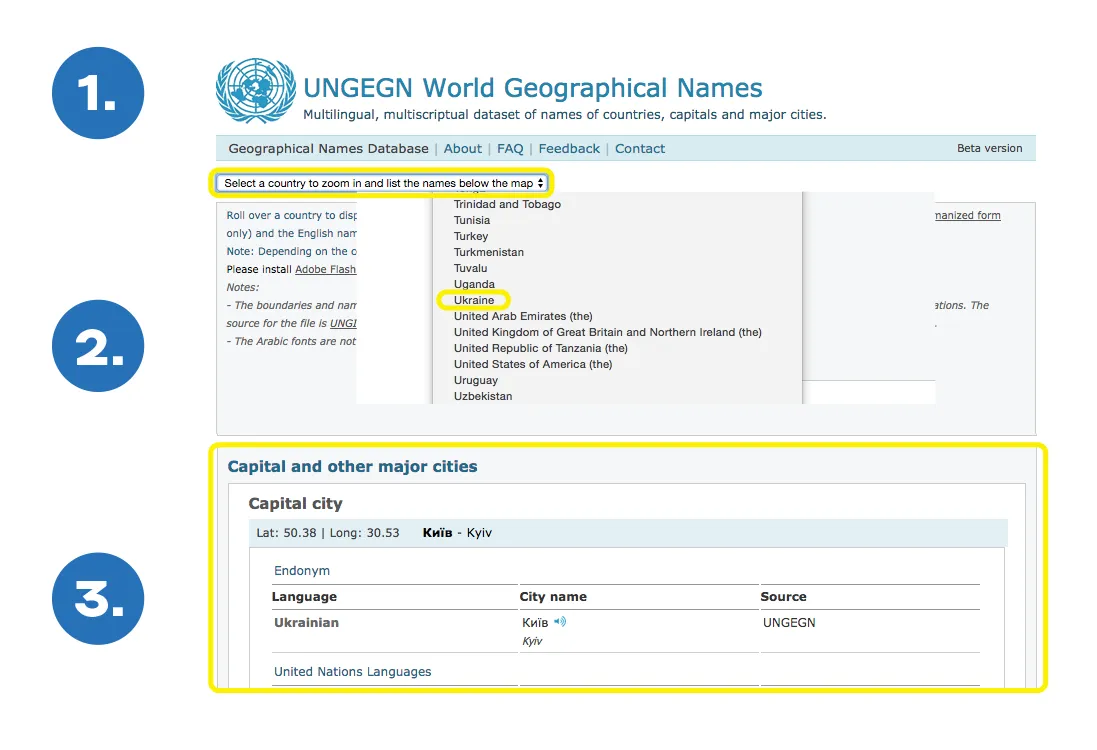Expand the Endonym section
This screenshot has height=750, width=1097.
pos(302,571)
